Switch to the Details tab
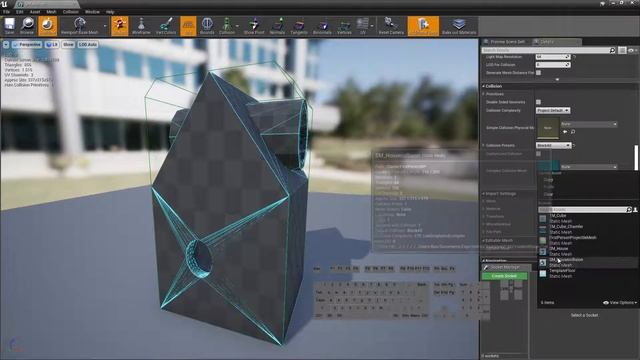This screenshot has width=640, height=360. [x=557, y=42]
